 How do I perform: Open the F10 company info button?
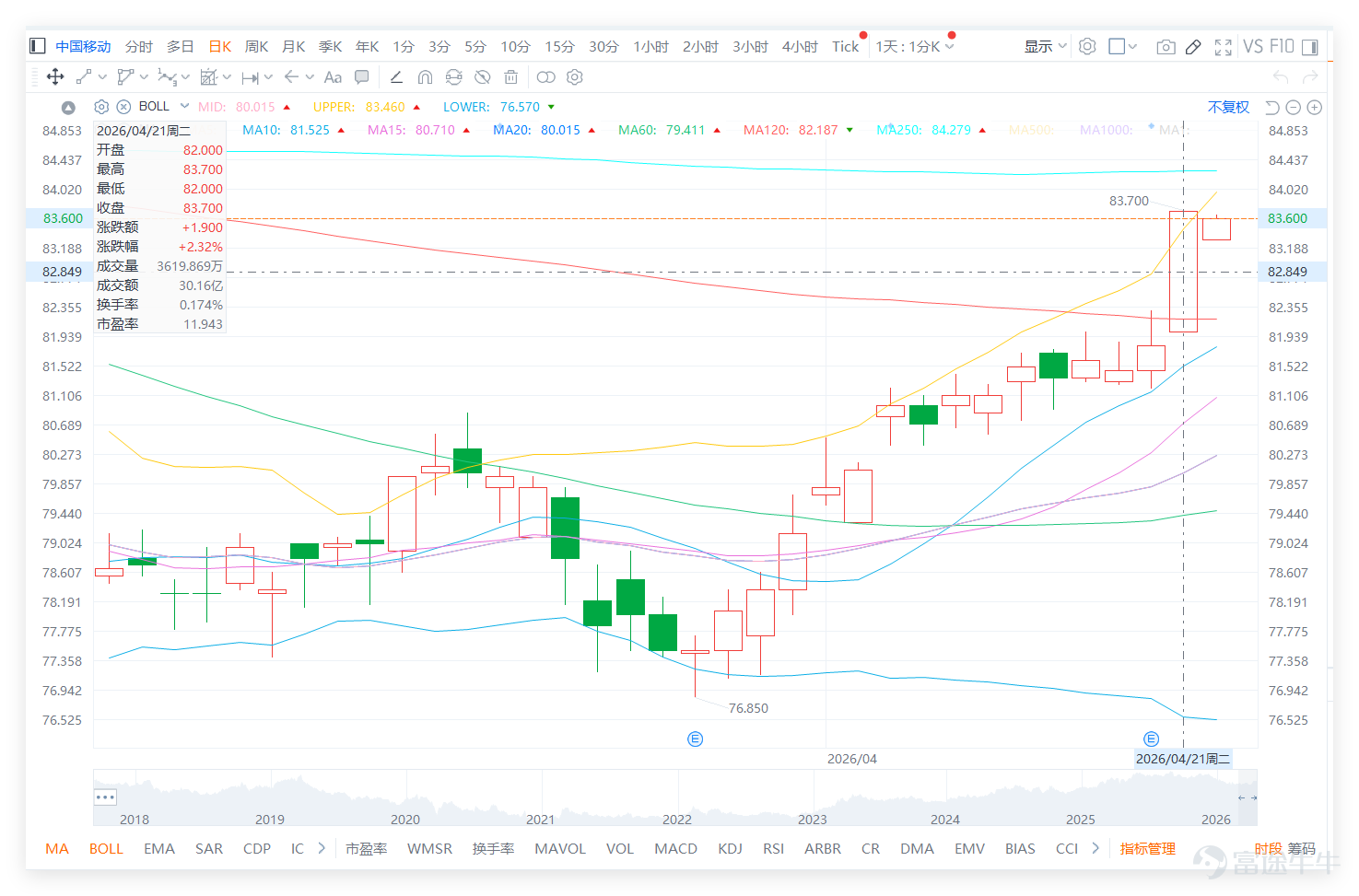point(1282,46)
